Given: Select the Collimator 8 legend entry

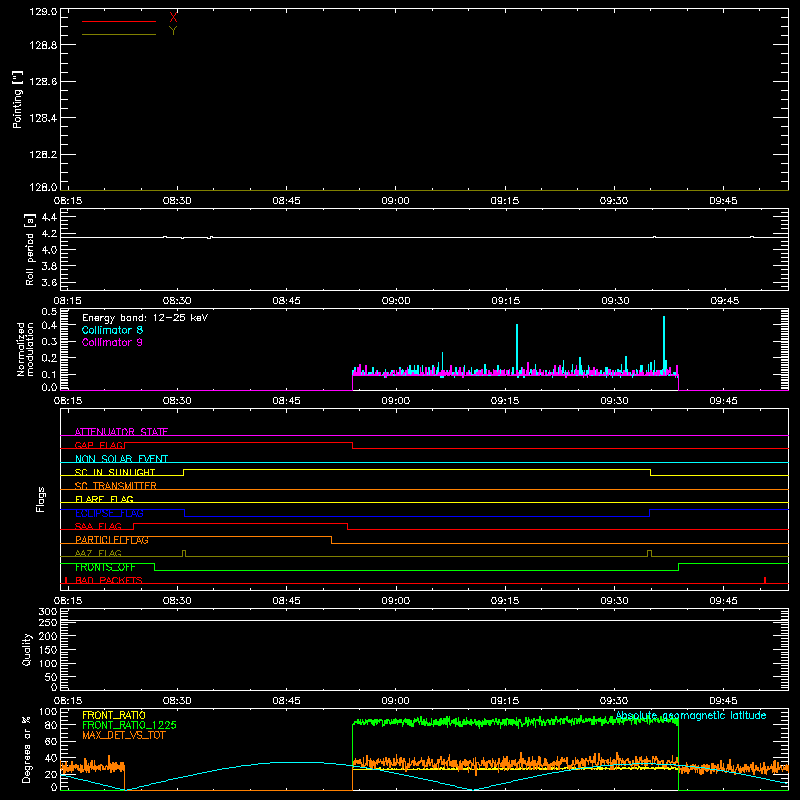Looking at the screenshot, I should (112, 330).
